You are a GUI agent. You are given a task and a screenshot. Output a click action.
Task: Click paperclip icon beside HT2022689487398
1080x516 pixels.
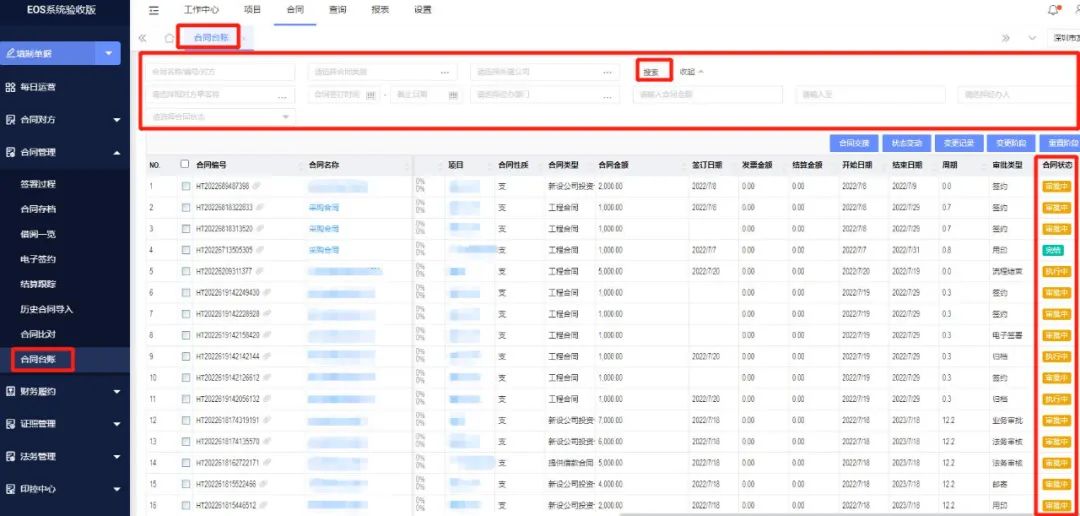(256, 186)
